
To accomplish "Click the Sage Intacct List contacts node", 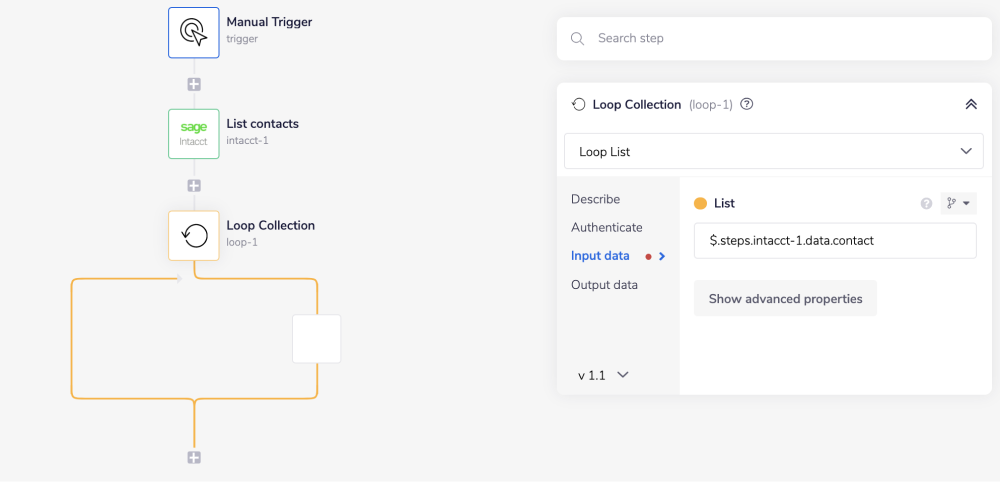I will point(193,134).
